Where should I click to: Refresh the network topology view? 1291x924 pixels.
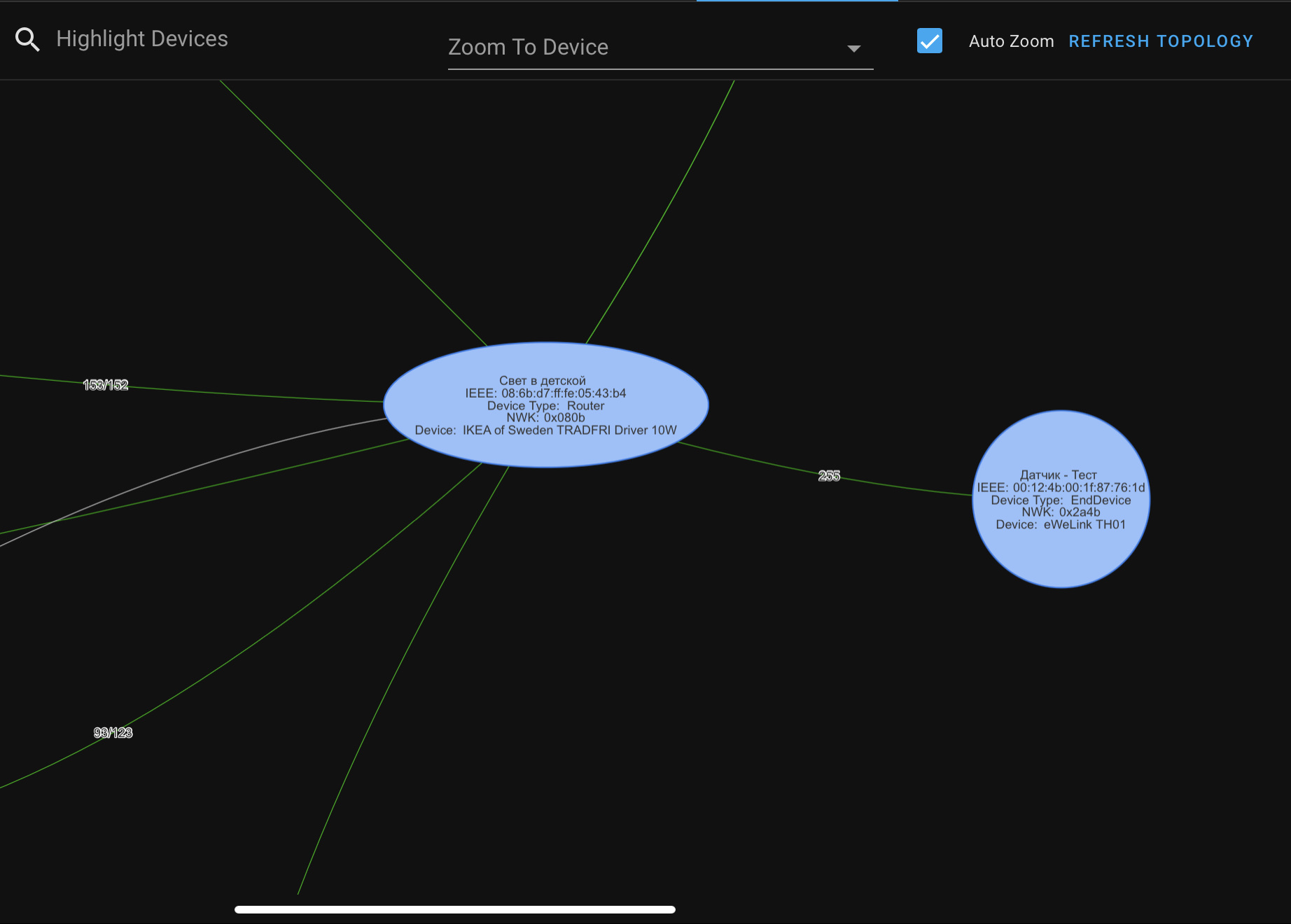tap(1161, 41)
